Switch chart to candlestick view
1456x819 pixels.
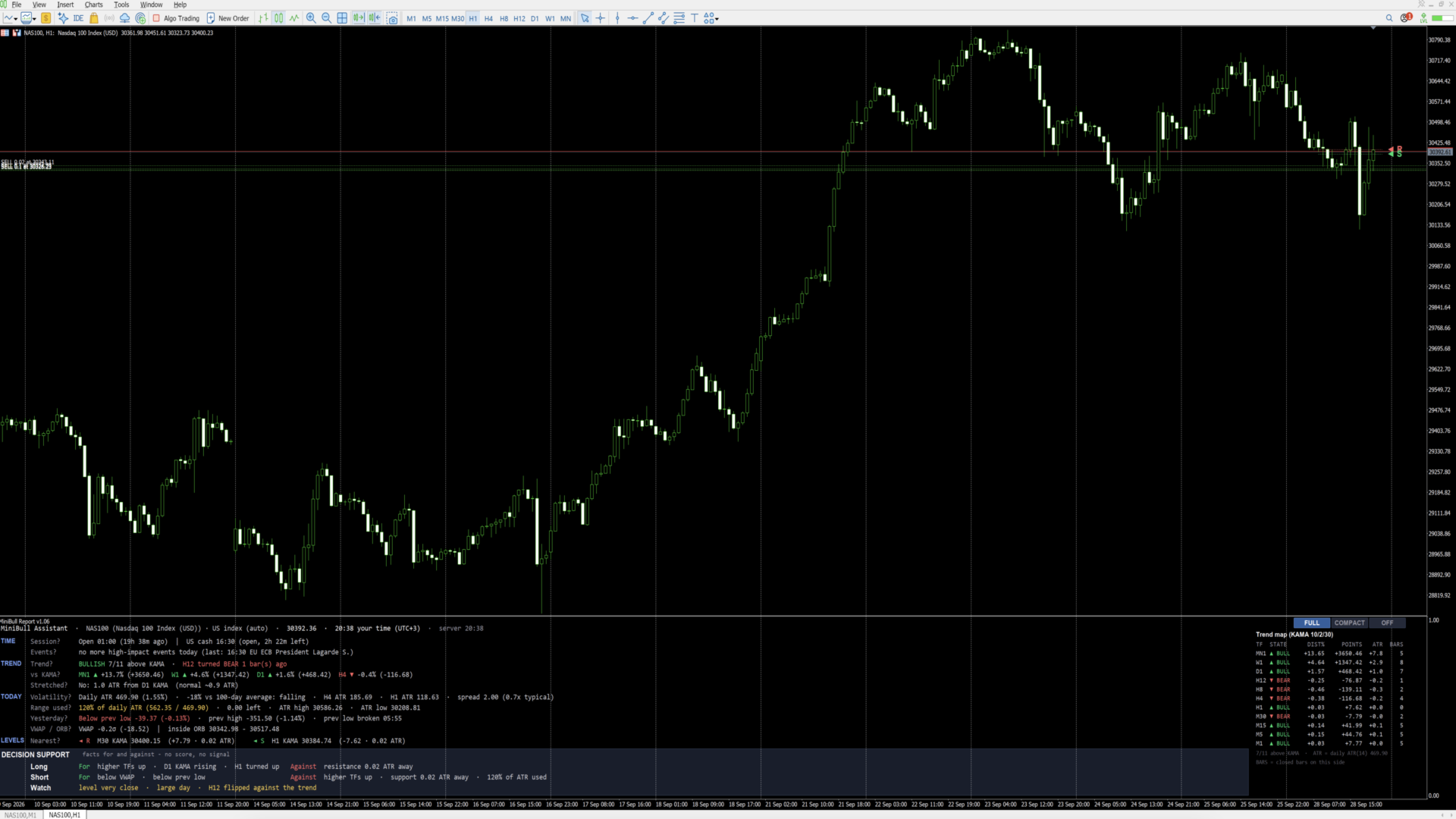(278, 18)
